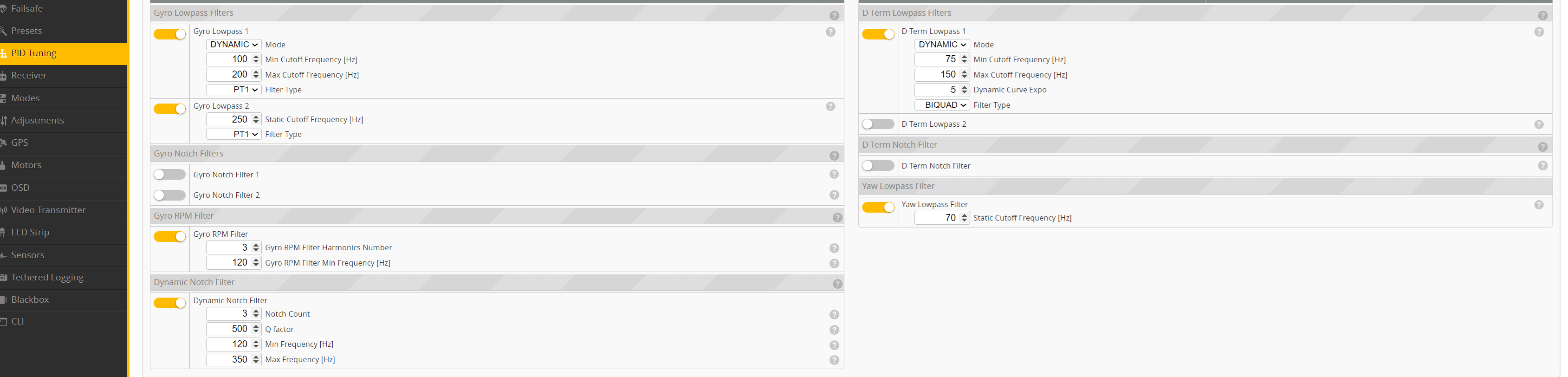The image size is (1568, 377).
Task: Go to Presets tab
Action: pyautogui.click(x=63, y=31)
